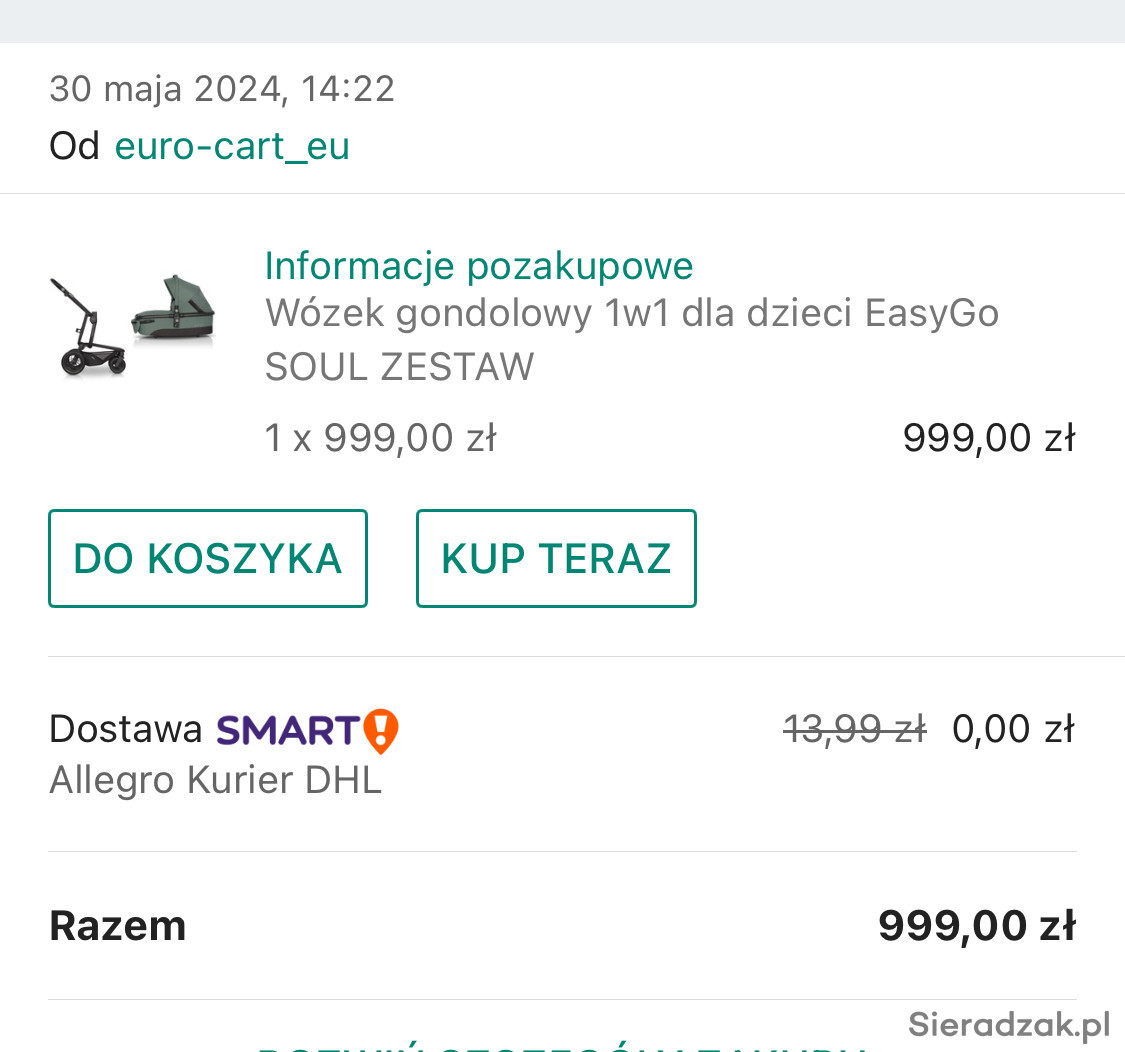Viewport: 1125px width, 1052px height.
Task: Open Informacje pozakupowe link
Action: pos(479,267)
